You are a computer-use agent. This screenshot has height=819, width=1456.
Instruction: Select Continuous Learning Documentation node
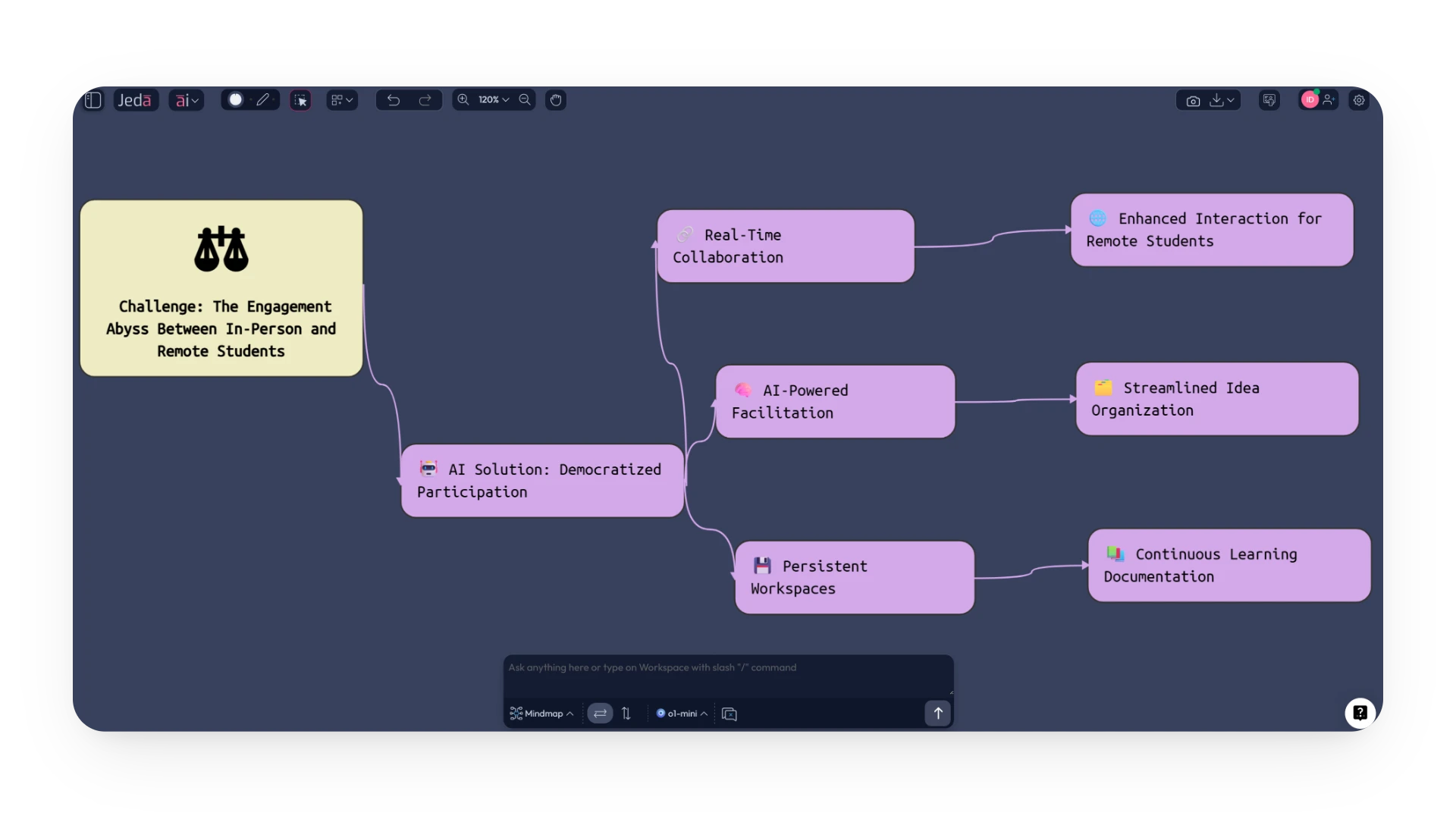[x=1229, y=566]
